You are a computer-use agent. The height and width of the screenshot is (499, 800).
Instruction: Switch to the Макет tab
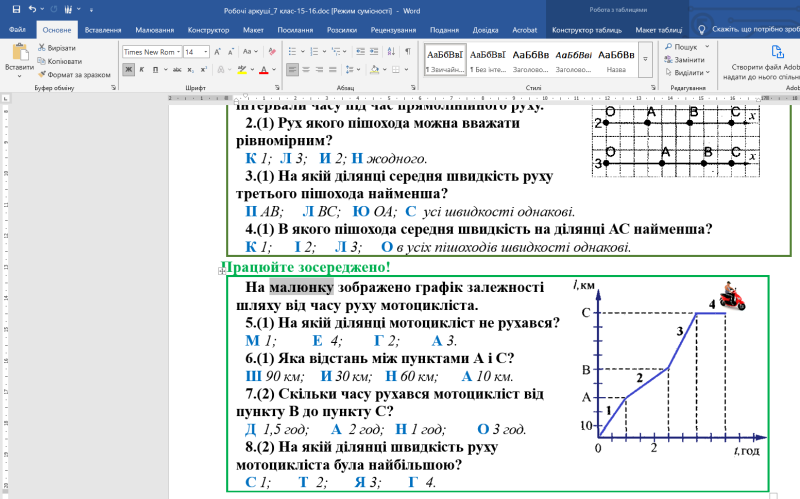click(253, 30)
